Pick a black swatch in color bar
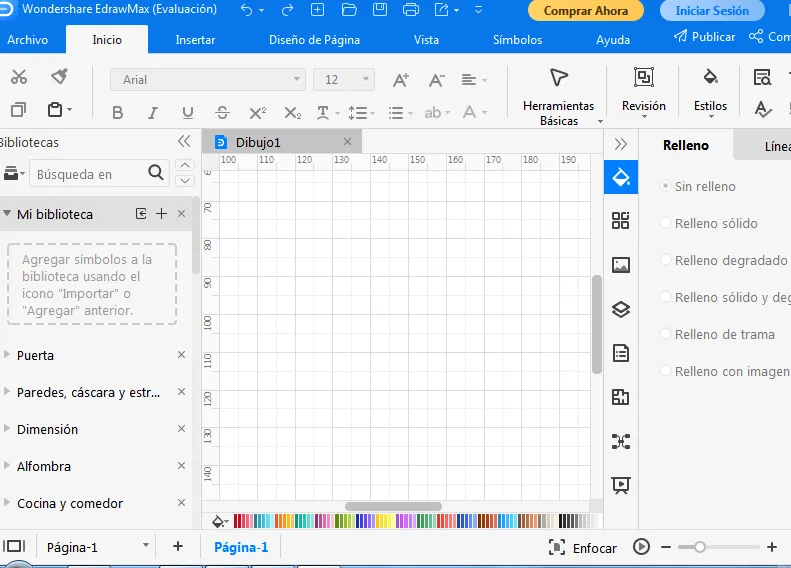Screen dimensions: 791x568 (561, 521)
